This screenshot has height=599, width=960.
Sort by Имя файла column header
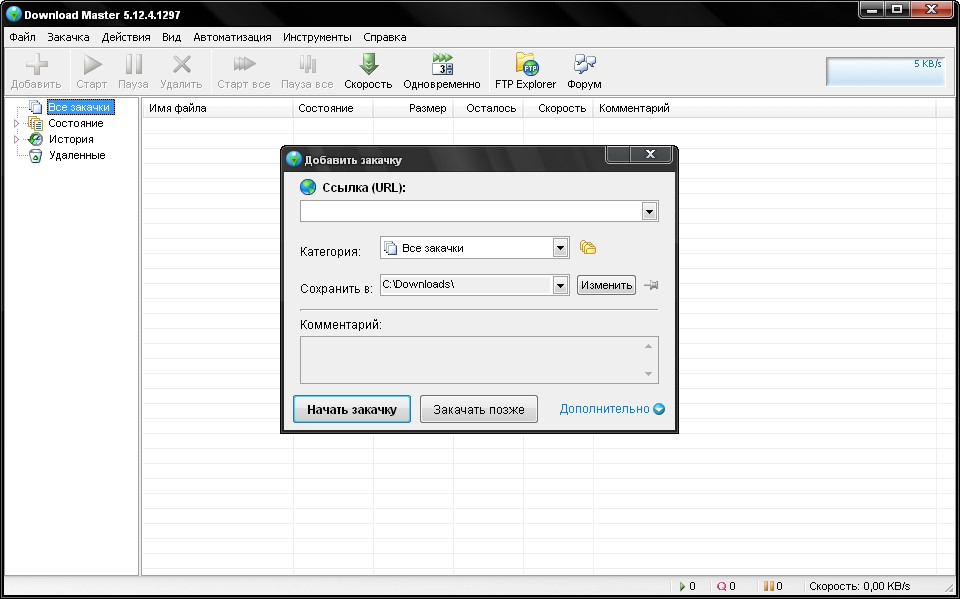(x=218, y=108)
